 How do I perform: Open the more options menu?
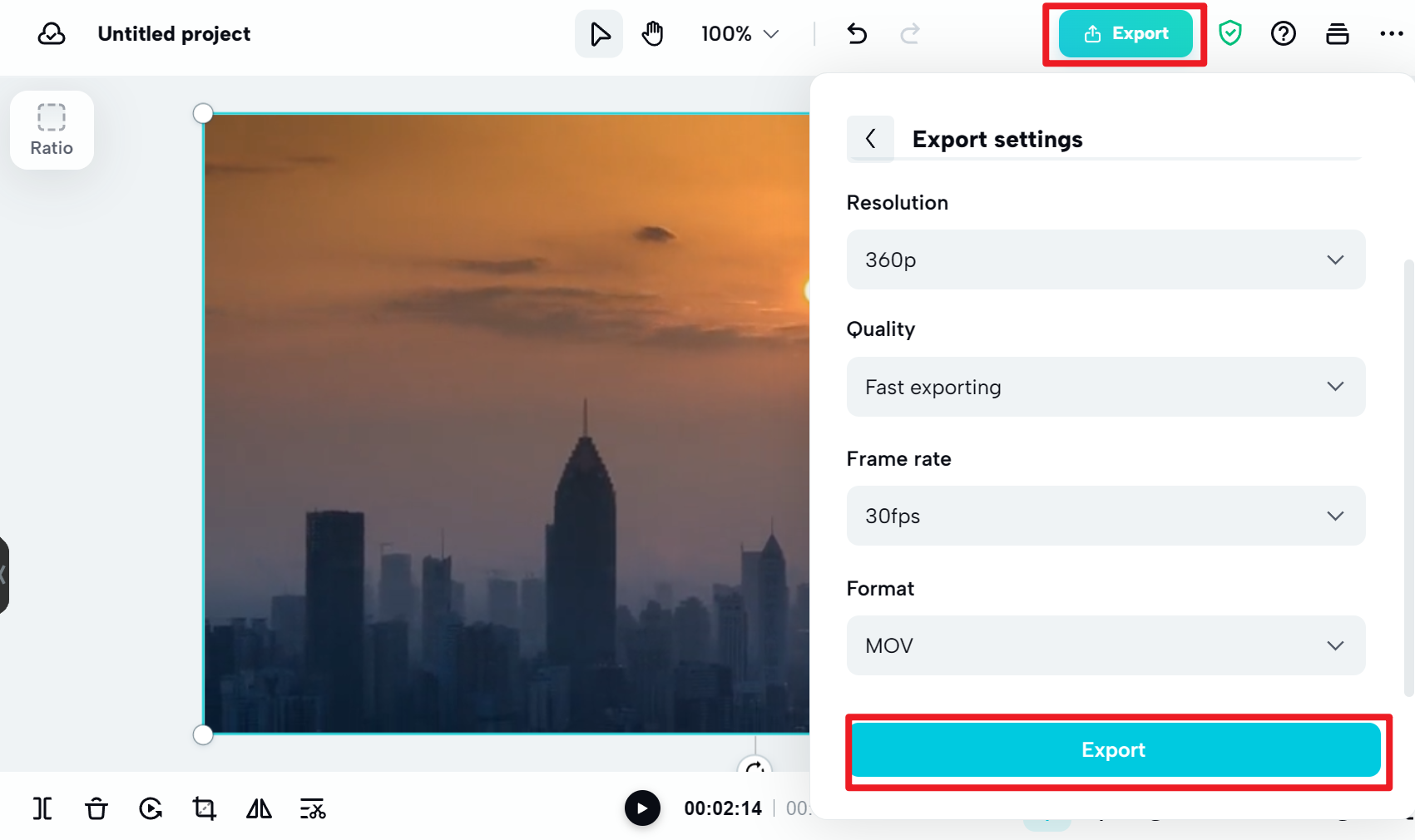1391,33
